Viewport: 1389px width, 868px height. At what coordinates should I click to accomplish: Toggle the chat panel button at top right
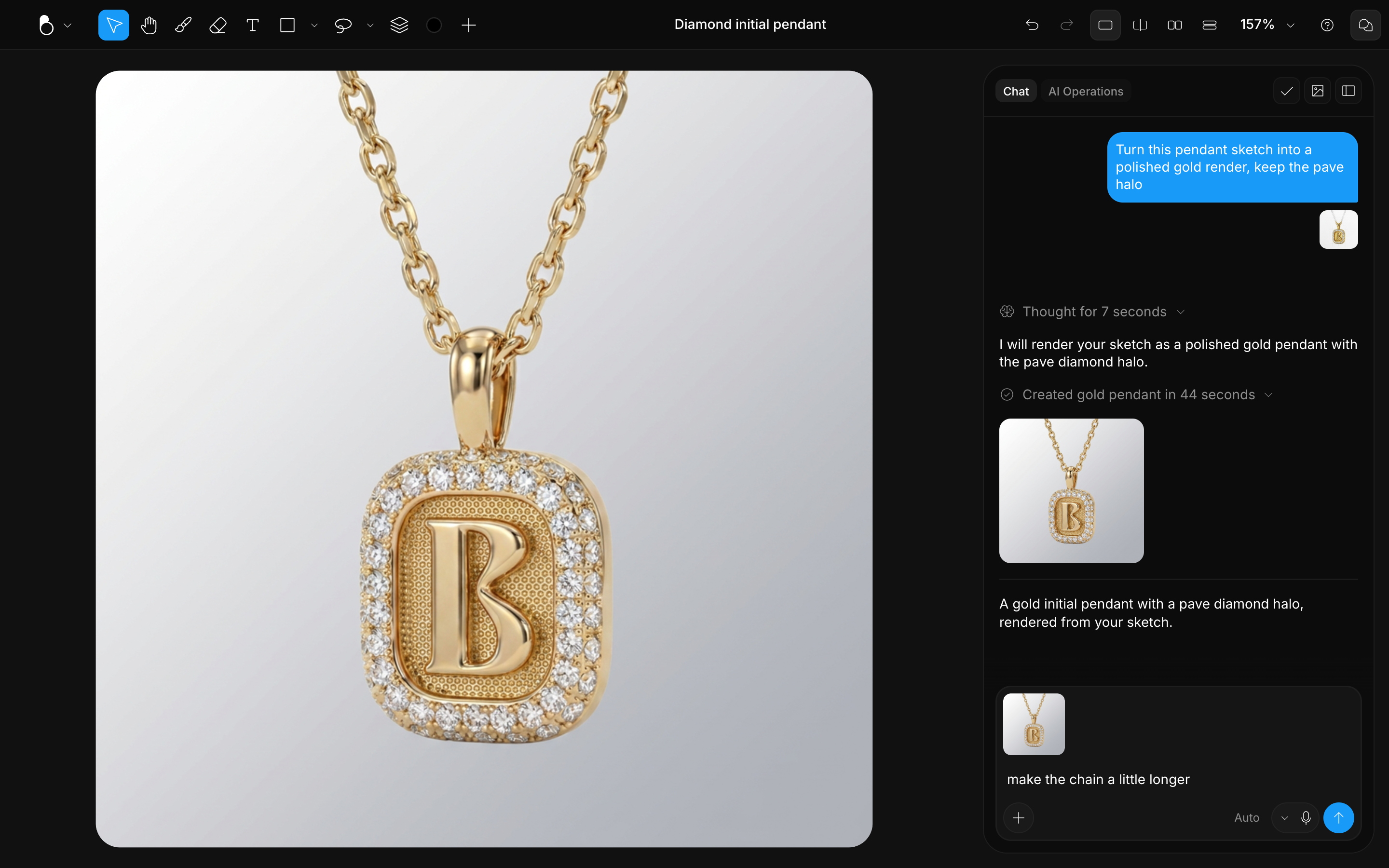[x=1365, y=25]
